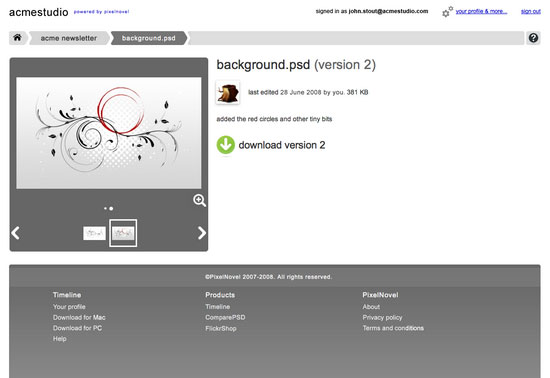Open Download for Mac footer link
Viewport: 550px width, 378px height.
[79, 317]
